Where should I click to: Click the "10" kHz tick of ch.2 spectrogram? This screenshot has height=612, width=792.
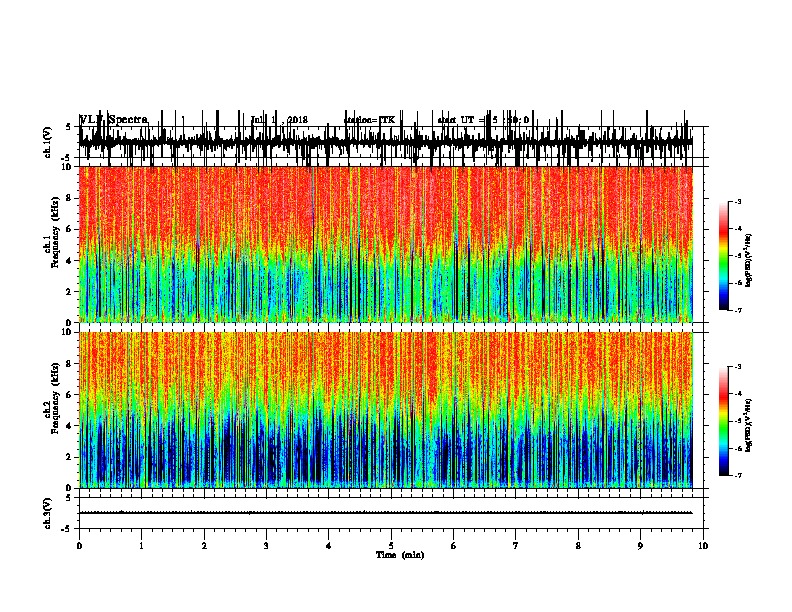pos(67,332)
